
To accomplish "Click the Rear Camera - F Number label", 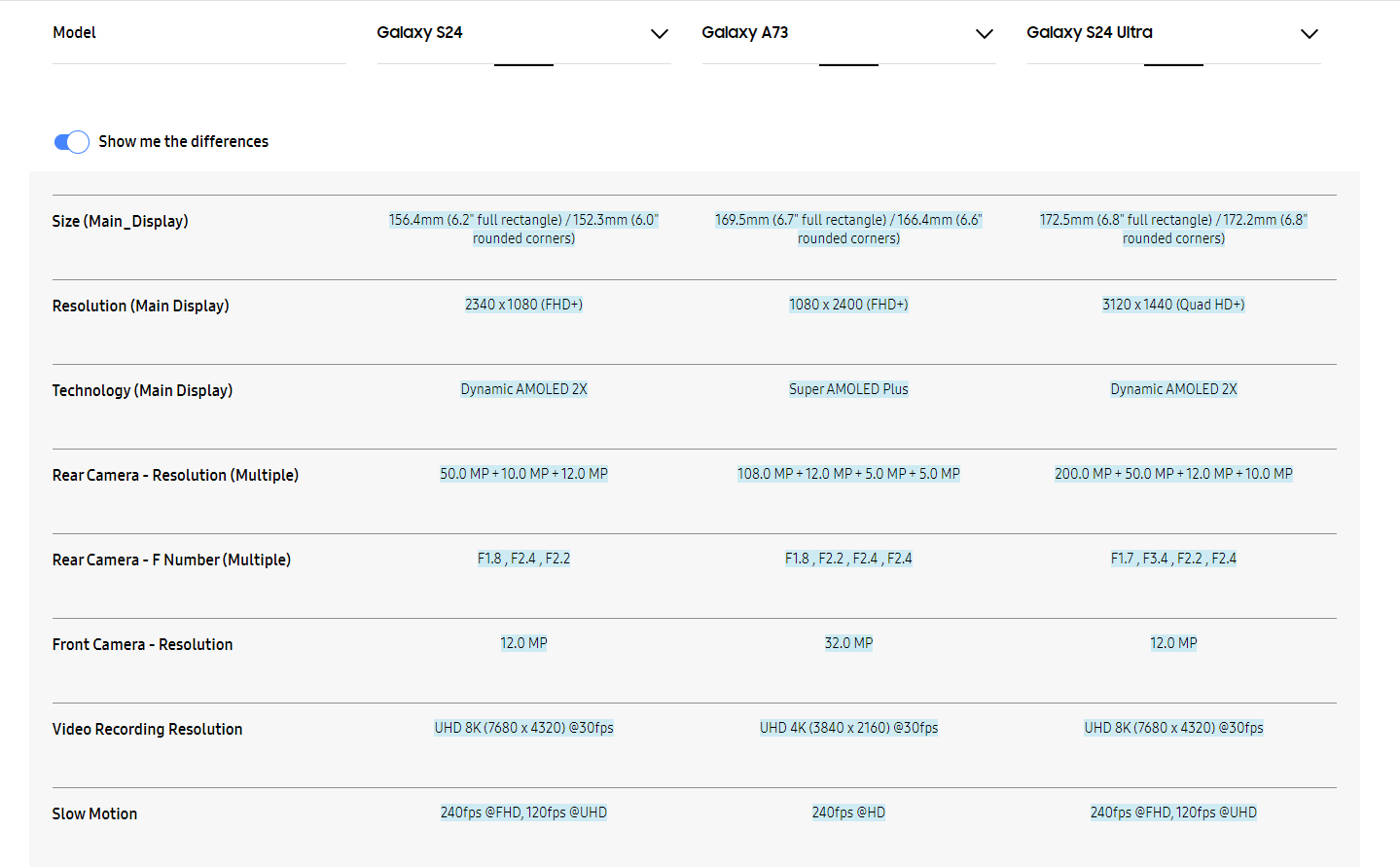I will point(171,560).
